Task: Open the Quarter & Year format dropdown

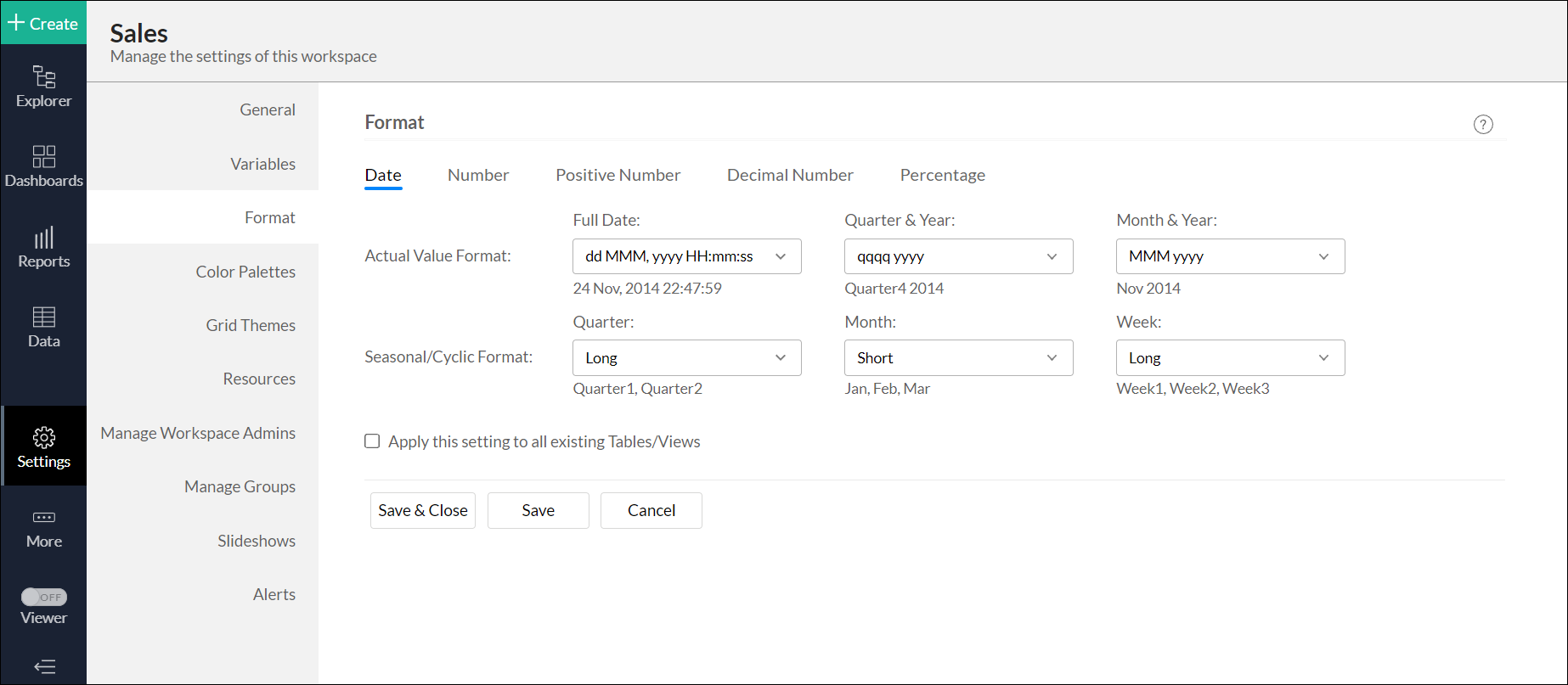Action: pos(958,256)
